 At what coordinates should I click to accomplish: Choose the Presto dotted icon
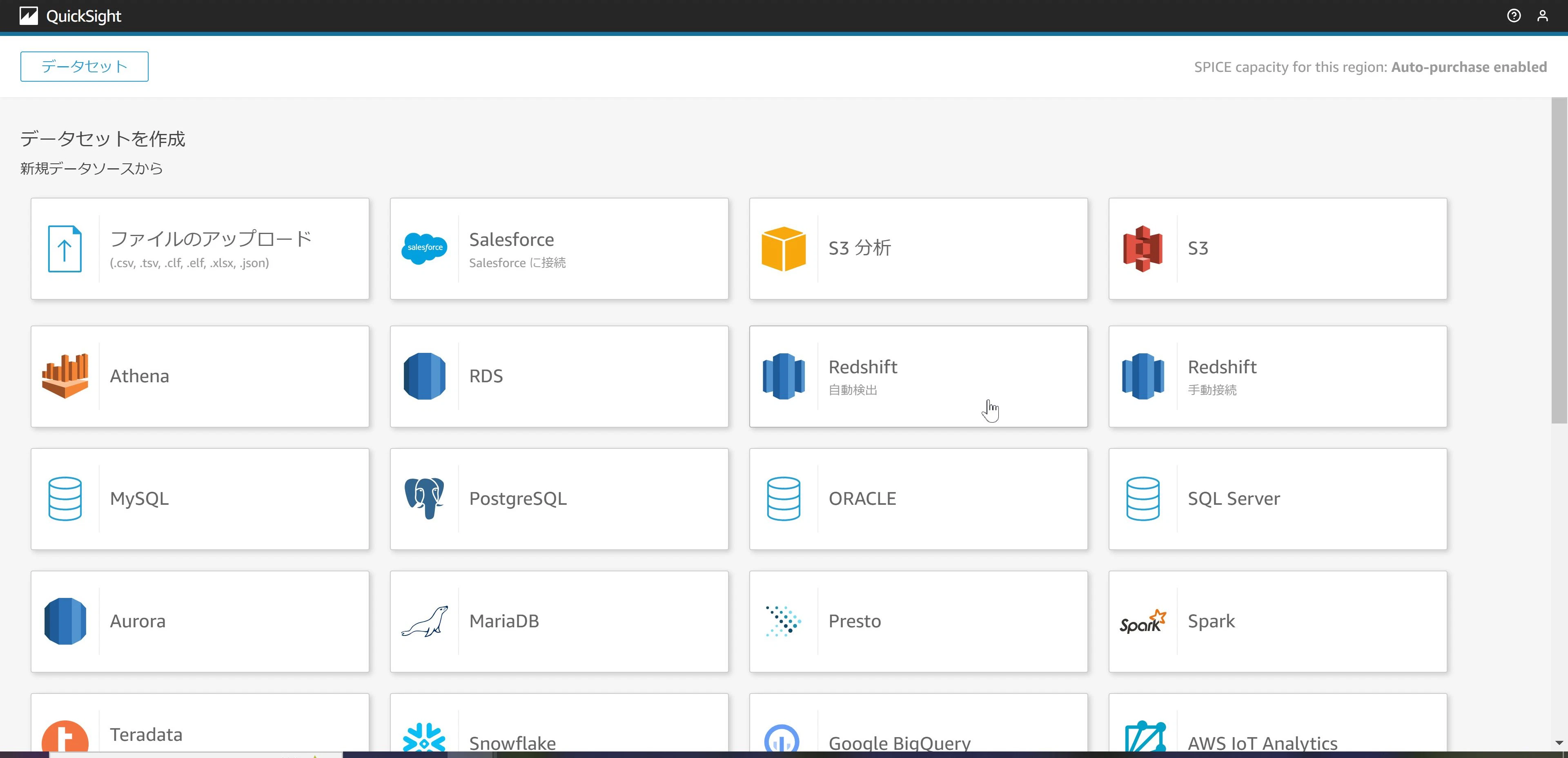tap(784, 621)
